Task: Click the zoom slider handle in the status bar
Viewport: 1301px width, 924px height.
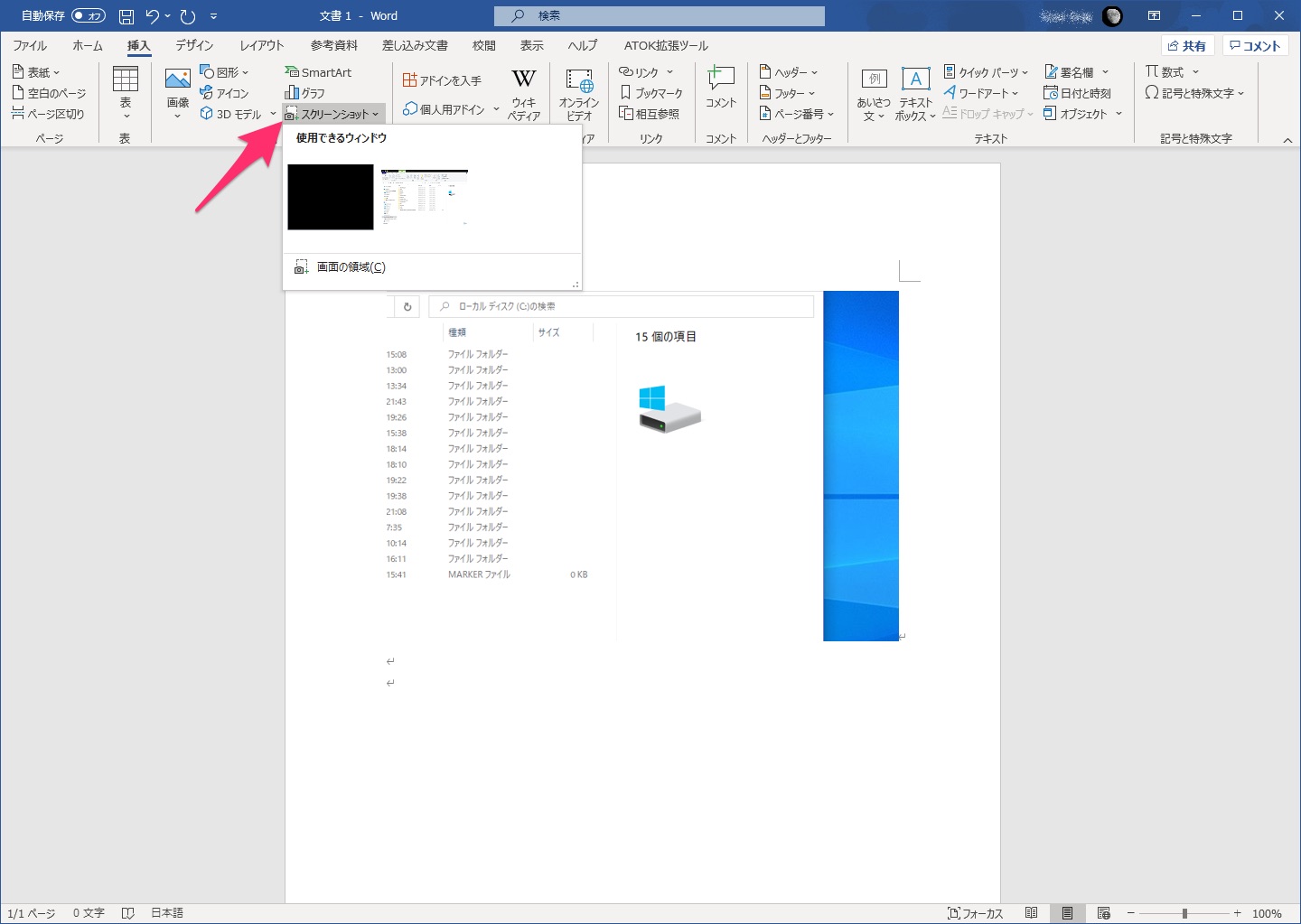Action: coord(1184,913)
